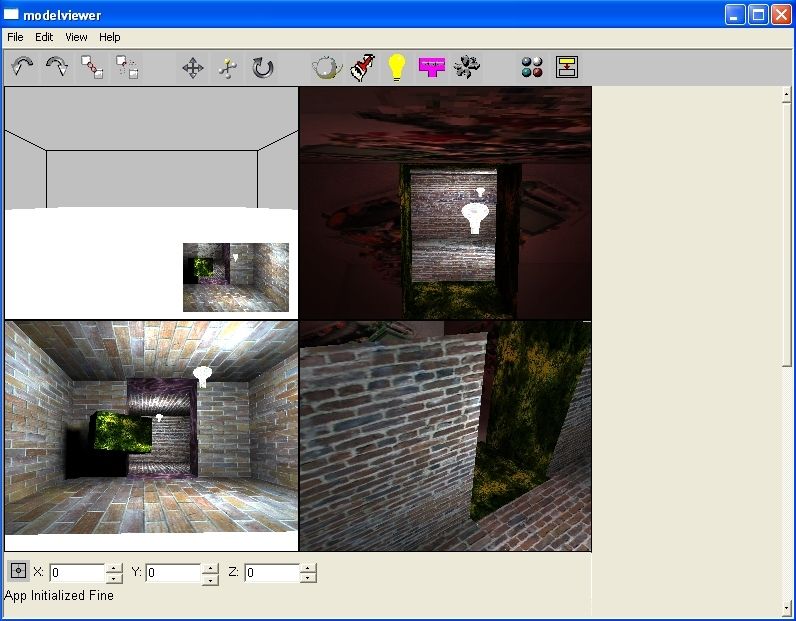Open the View menu
This screenshot has height=621, width=796.
tap(76, 37)
